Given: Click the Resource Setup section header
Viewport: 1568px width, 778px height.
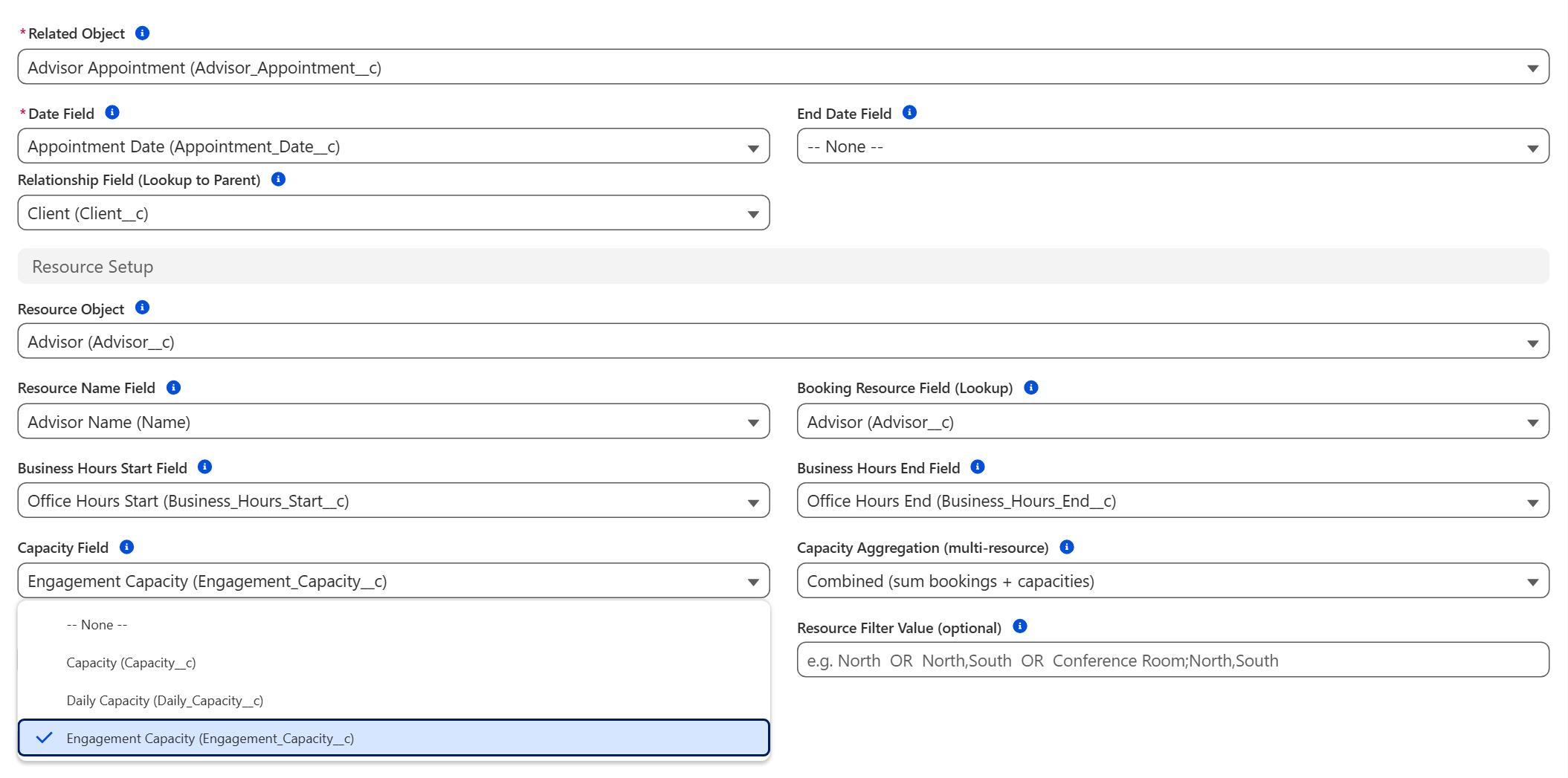Looking at the screenshot, I should (784, 266).
